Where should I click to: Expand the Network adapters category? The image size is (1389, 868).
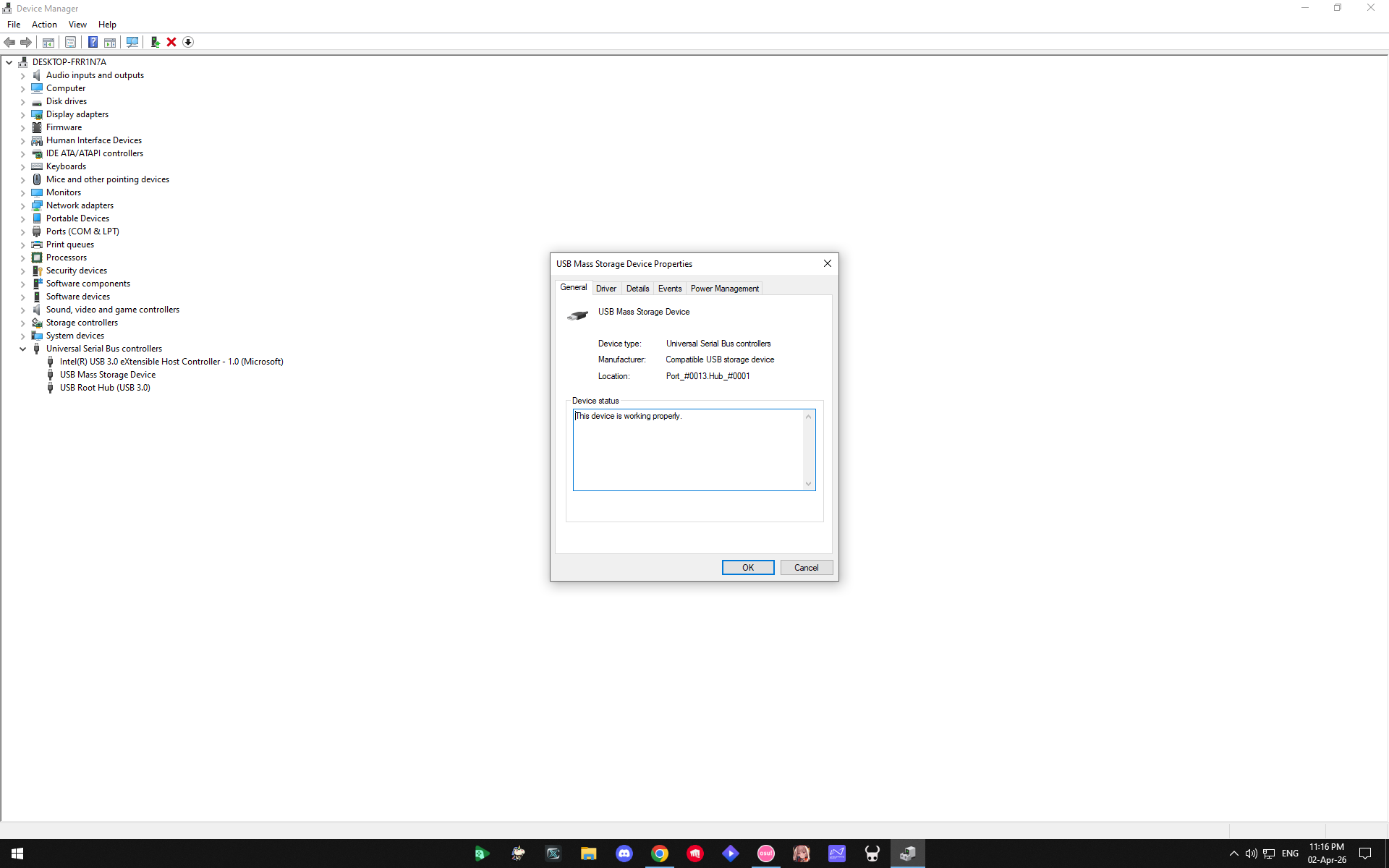[x=22, y=205]
